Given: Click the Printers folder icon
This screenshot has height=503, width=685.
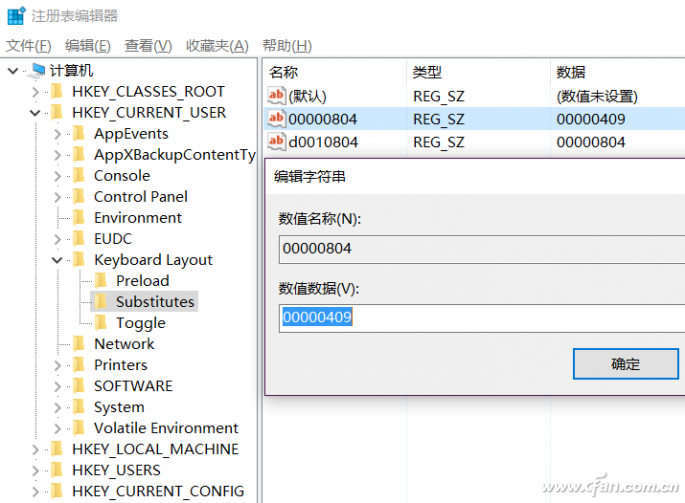Looking at the screenshot, I should click(79, 365).
